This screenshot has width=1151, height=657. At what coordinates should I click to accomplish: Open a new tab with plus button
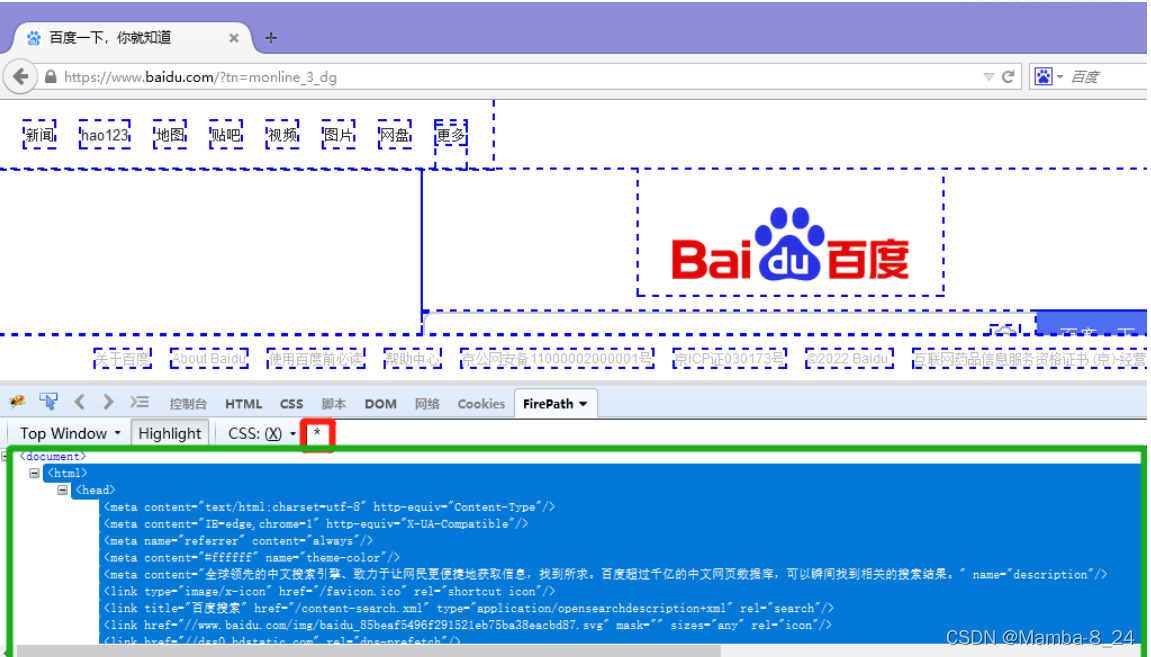click(271, 37)
